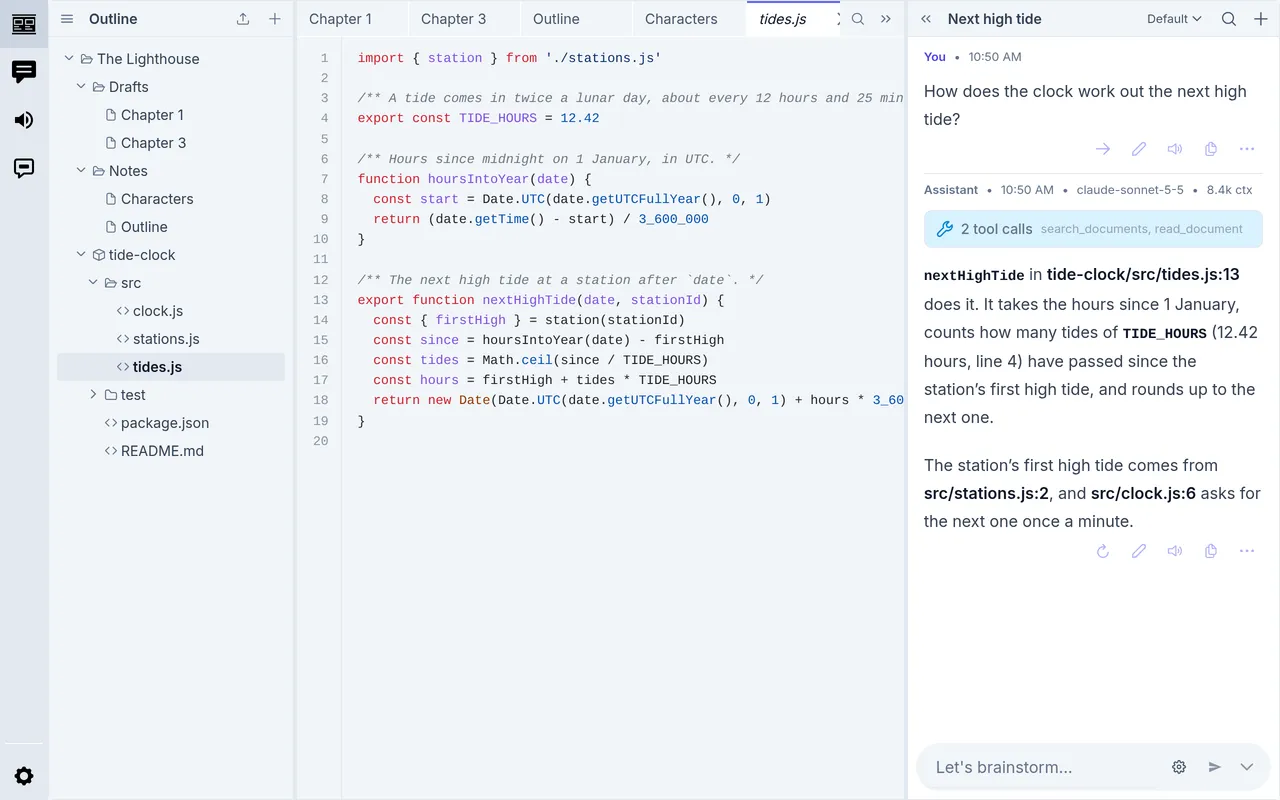Send the message with the paper plane icon

[1215, 767]
